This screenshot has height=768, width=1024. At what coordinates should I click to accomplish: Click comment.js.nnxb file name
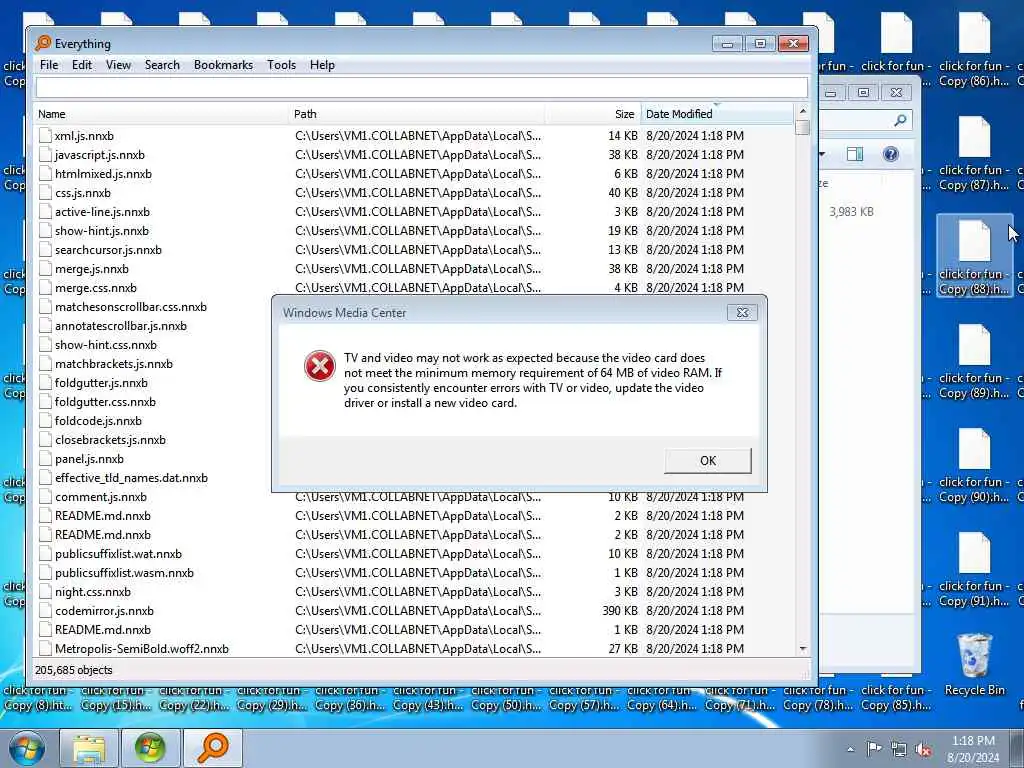tap(101, 496)
